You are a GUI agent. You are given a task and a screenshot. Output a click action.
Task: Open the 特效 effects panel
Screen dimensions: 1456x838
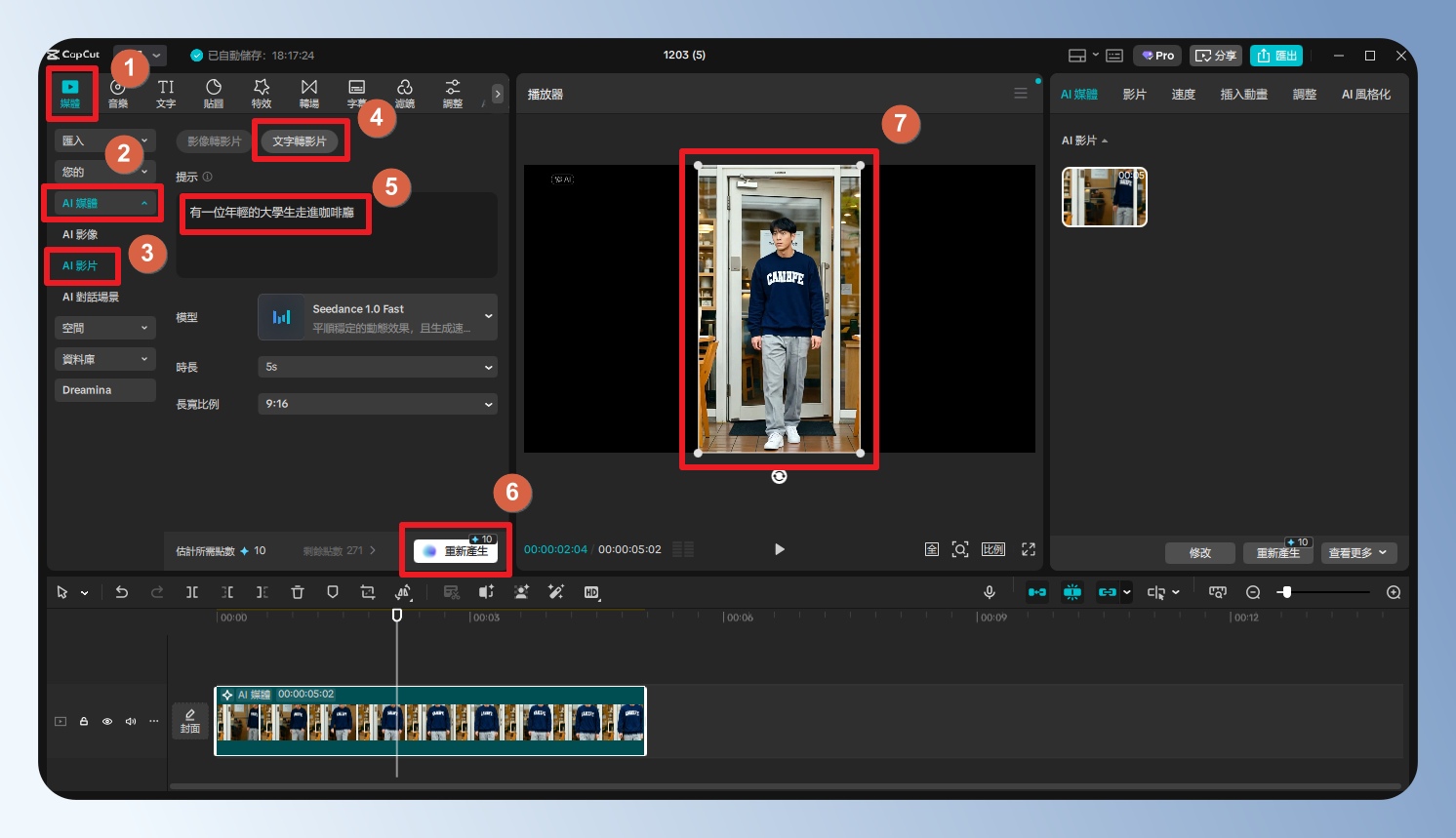point(262,93)
